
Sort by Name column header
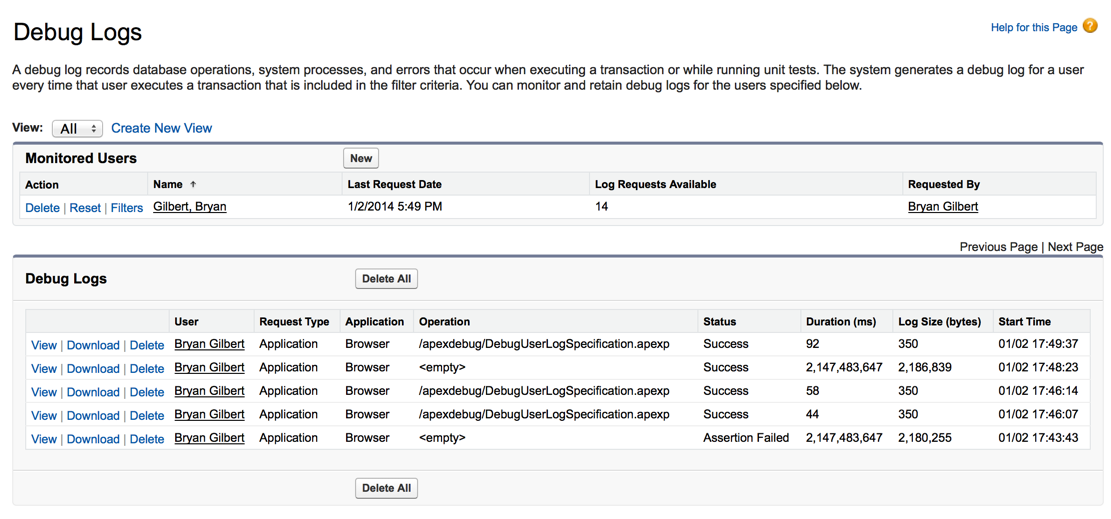coord(168,184)
